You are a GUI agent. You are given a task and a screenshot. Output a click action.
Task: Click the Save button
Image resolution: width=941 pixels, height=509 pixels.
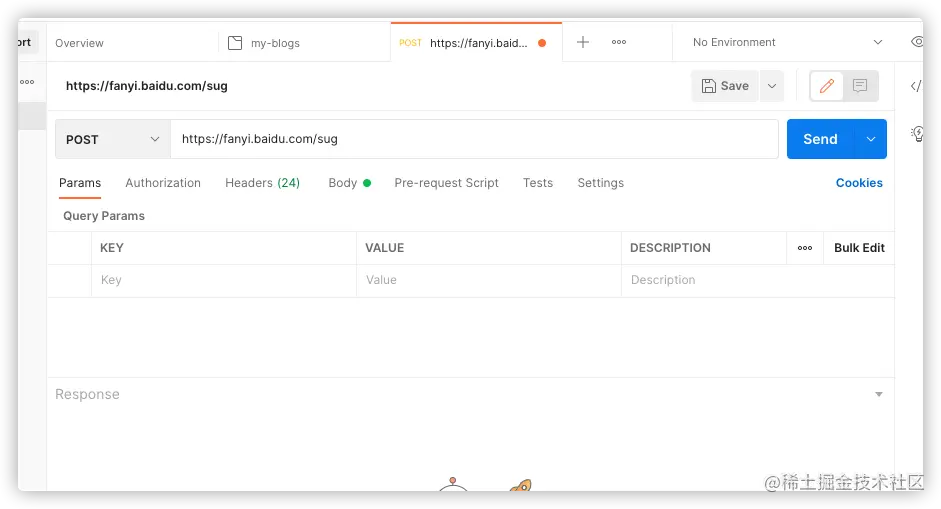[725, 86]
